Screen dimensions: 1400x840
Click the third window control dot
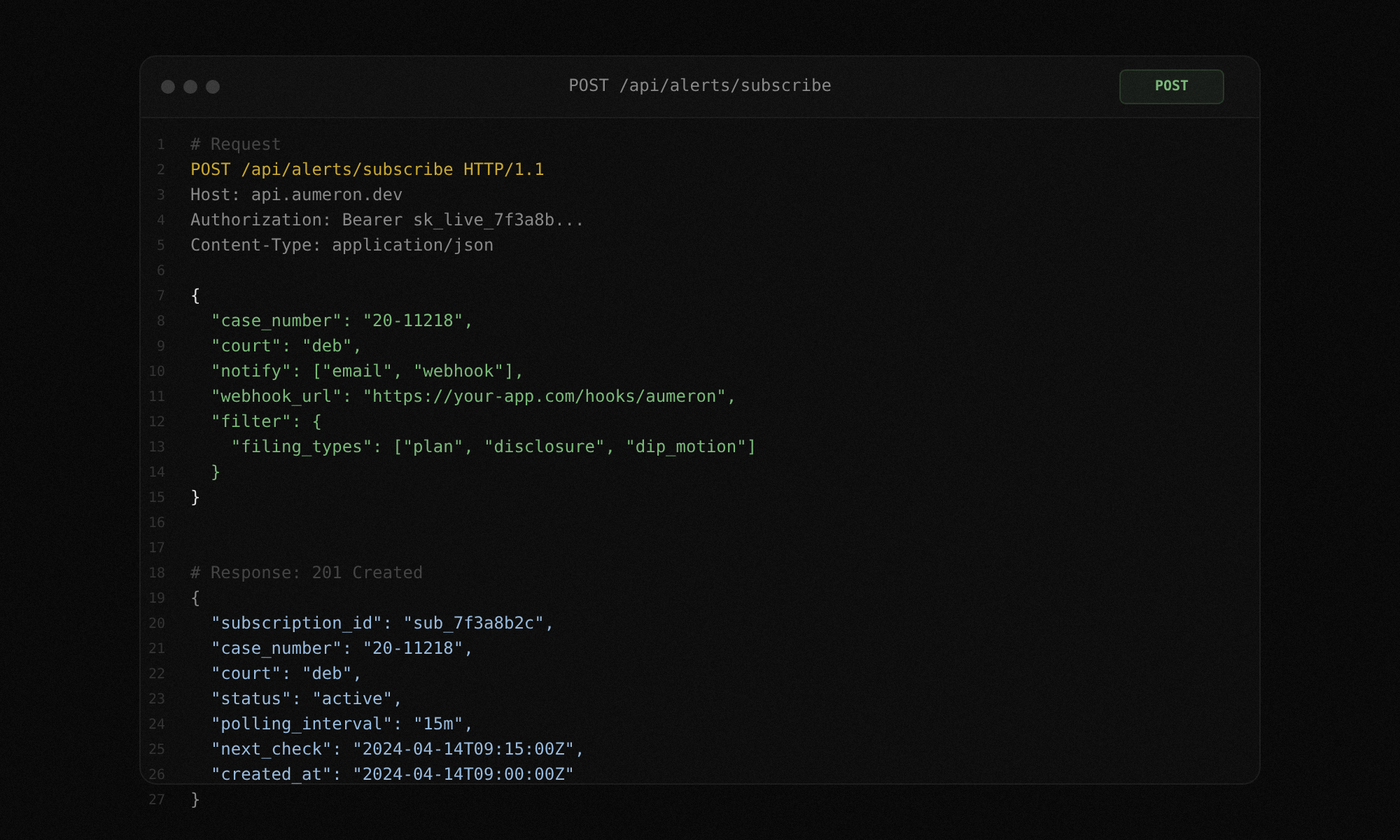point(213,86)
